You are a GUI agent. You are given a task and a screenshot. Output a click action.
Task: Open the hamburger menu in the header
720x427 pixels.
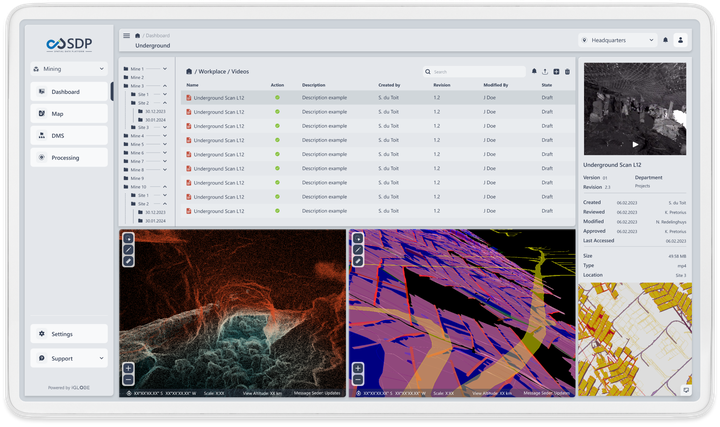pyautogui.click(x=126, y=35)
